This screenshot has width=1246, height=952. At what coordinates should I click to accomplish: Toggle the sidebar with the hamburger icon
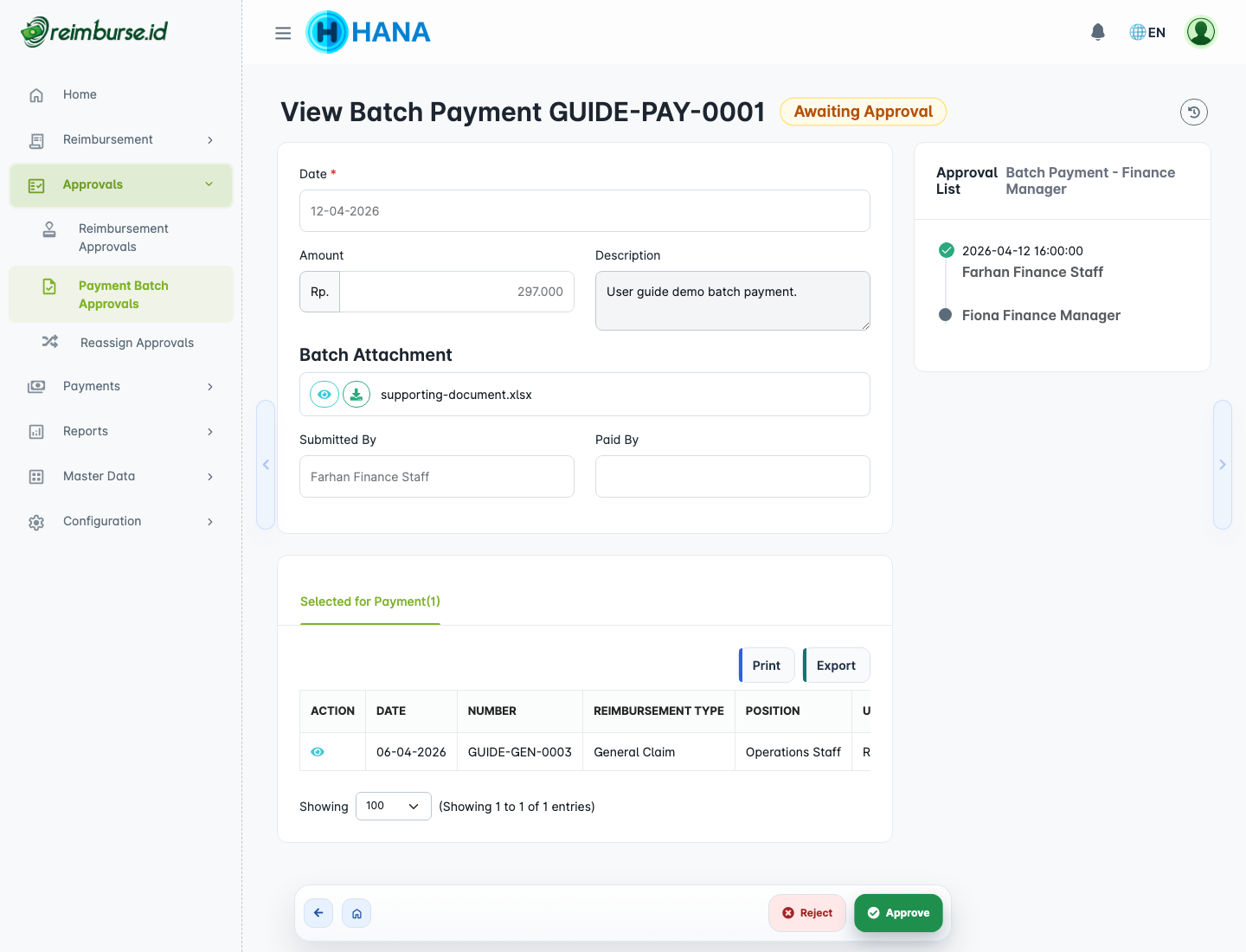point(283,32)
